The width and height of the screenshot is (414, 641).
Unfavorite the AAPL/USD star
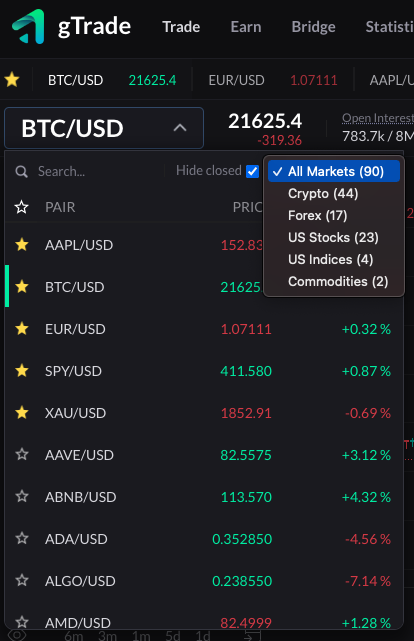[22, 245]
